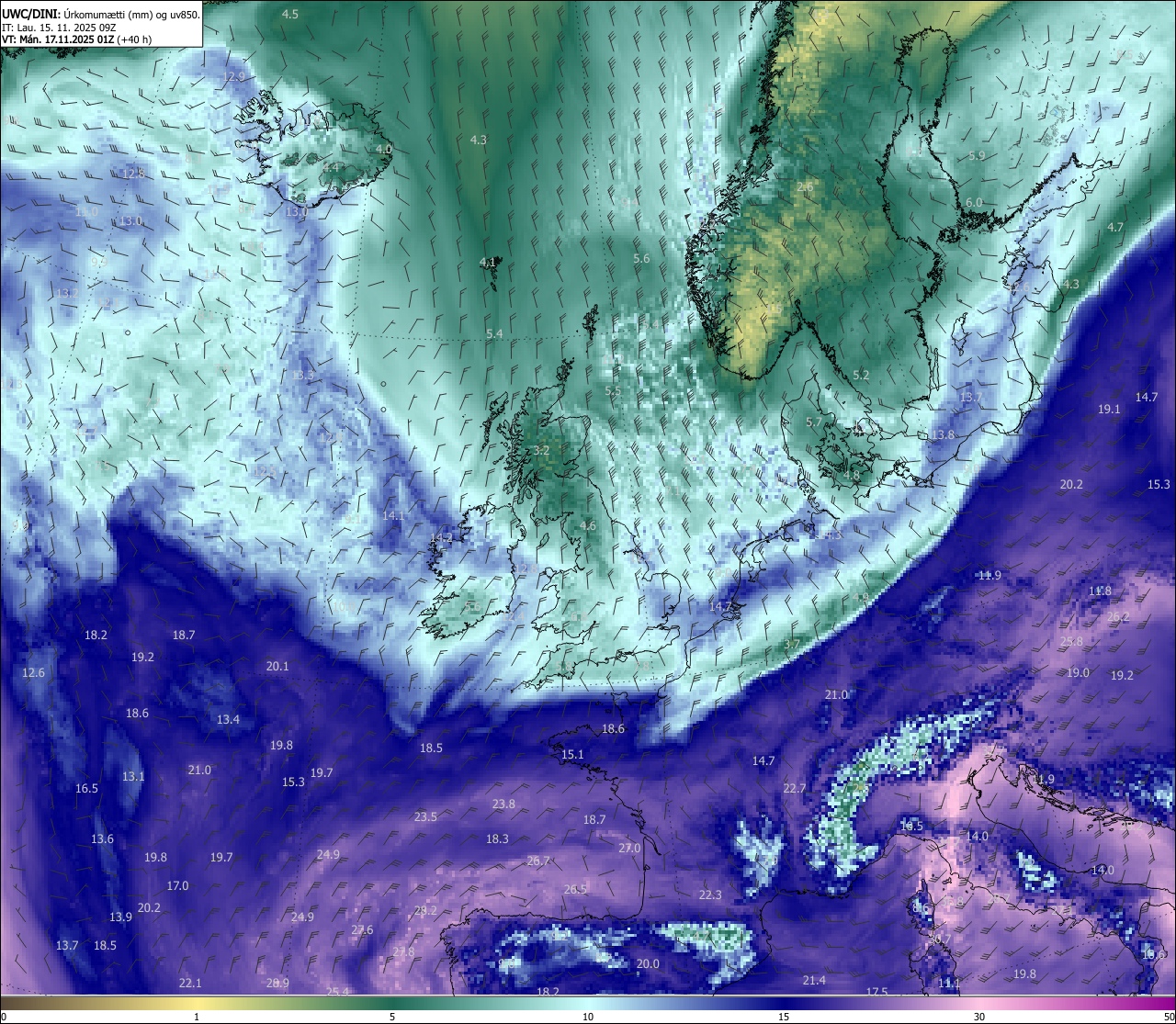Click the 16.5 value on the map

(x=86, y=788)
